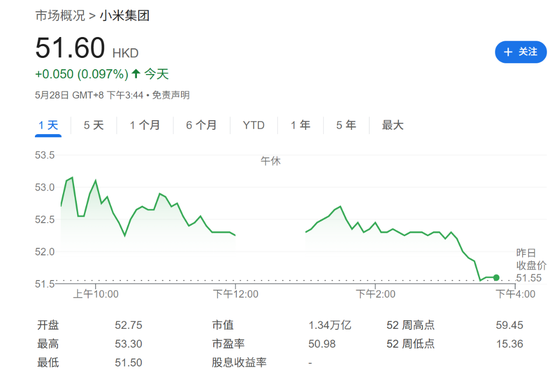Screen dimensions: 550x375
Task: Click the 52.0 y-axis value
Action: click(45, 252)
